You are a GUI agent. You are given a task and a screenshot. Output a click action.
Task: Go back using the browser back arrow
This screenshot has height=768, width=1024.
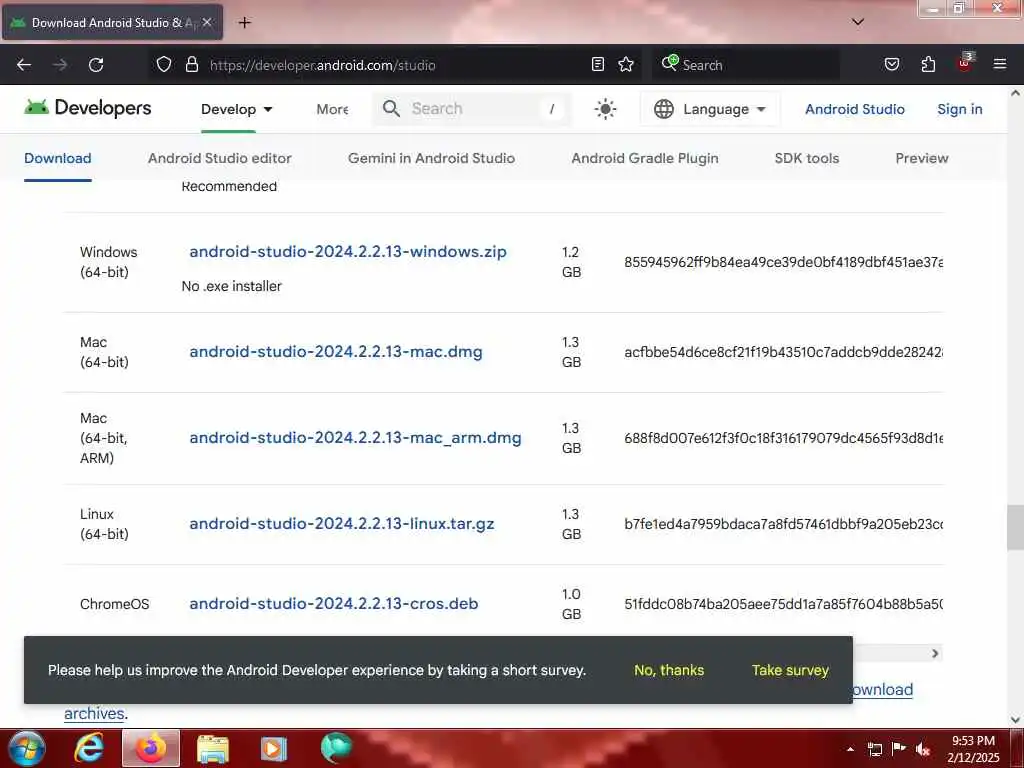(x=24, y=65)
